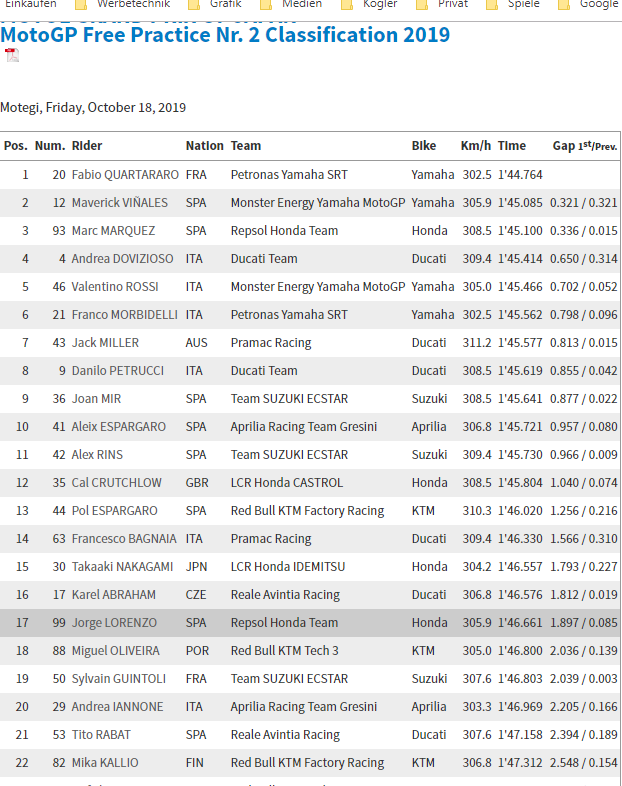Open the Medien bookmark folder
This screenshot has width=622, height=786.
[291, 4]
